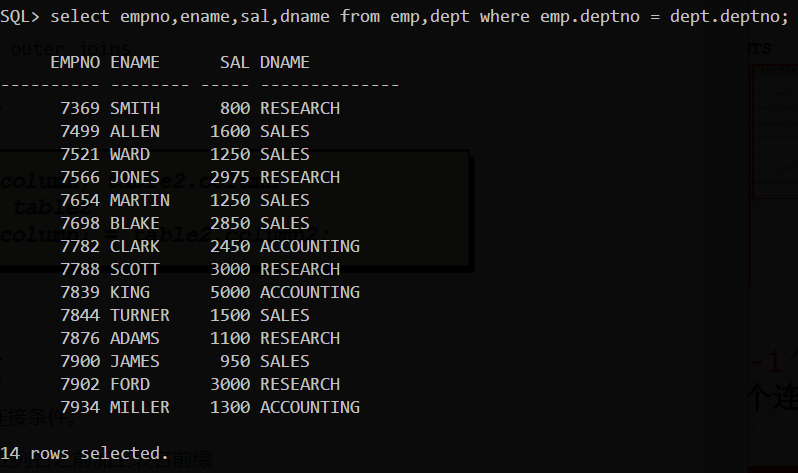Click salary 2975 in JONES row

tap(230, 177)
